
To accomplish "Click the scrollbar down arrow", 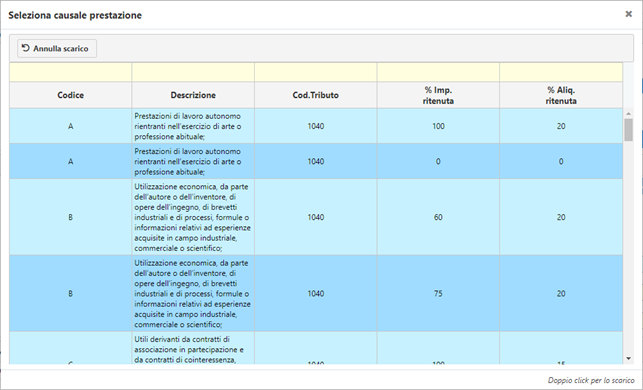I will 628,358.
